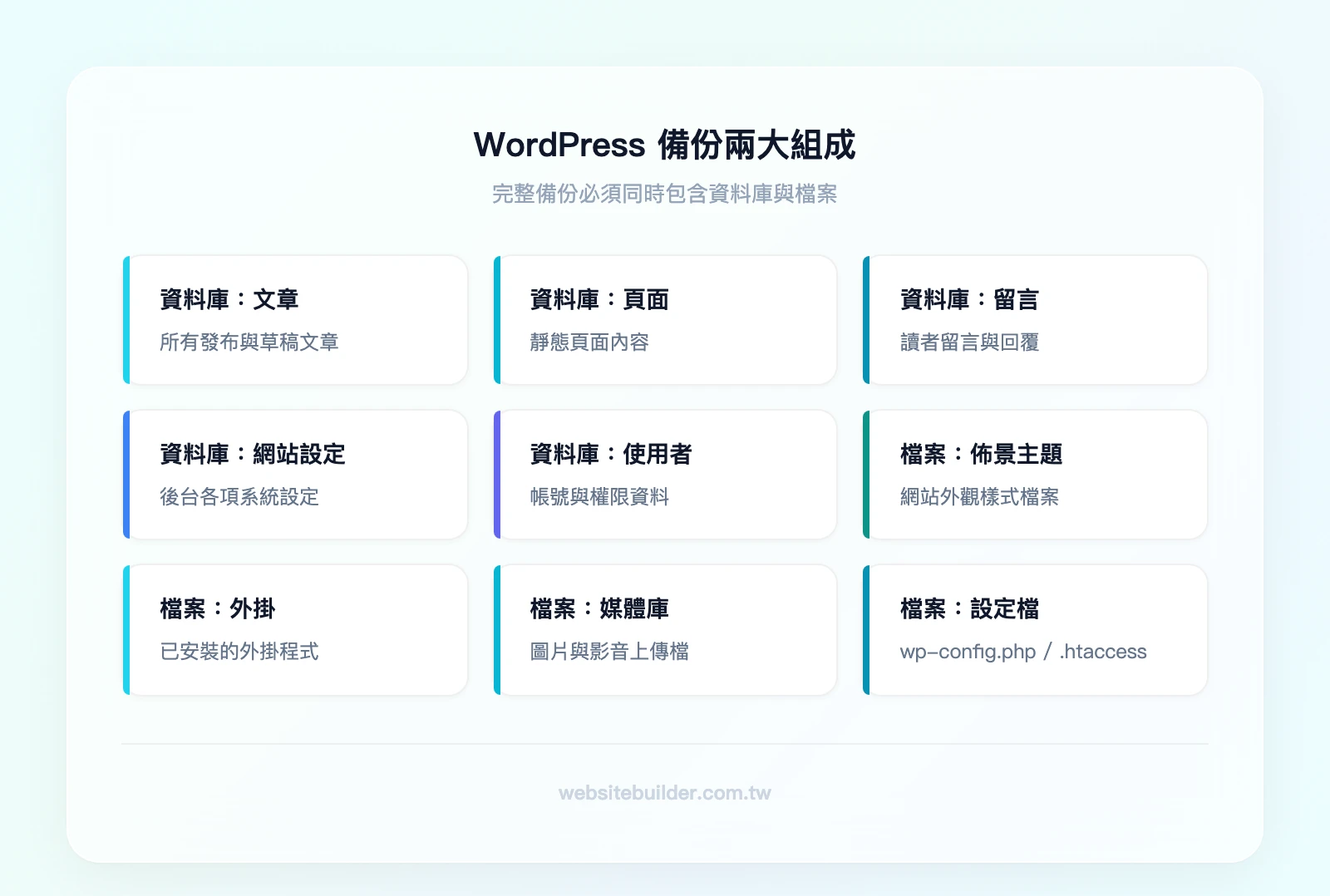Screen dimensions: 1330x896
Task: Click the subtitle about 資料庫與檔案
Action: [x=665, y=194]
